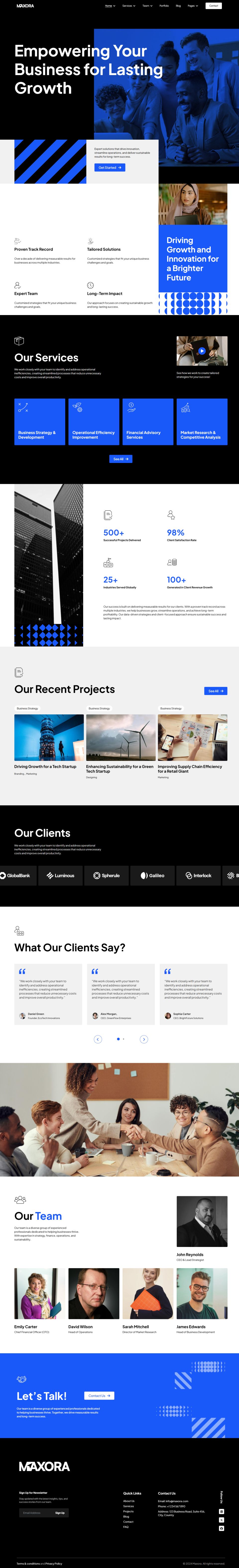Go to previous testimonial with left arrow
Image resolution: width=239 pixels, height=1568 pixels.
pyautogui.click(x=98, y=1039)
